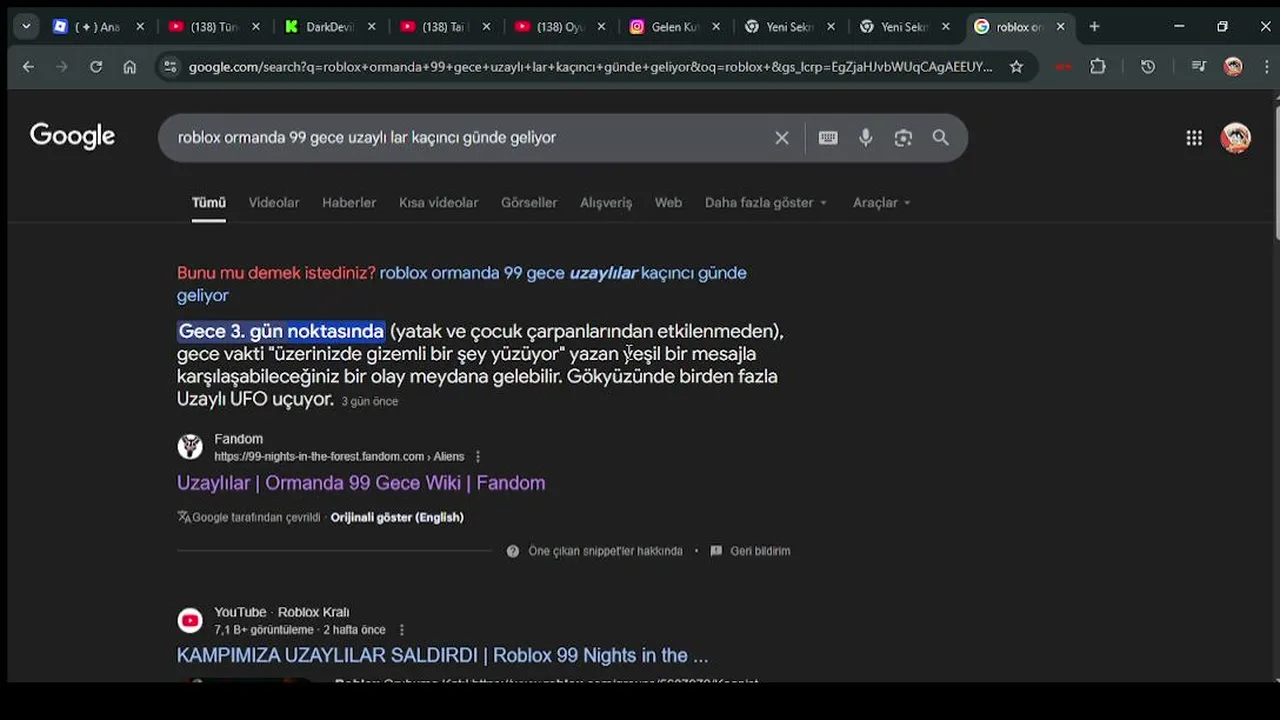The height and width of the screenshot is (720, 1280).
Task: Open Uzaylılar Ormanda 99 Gece Wiki link
Action: click(361, 483)
